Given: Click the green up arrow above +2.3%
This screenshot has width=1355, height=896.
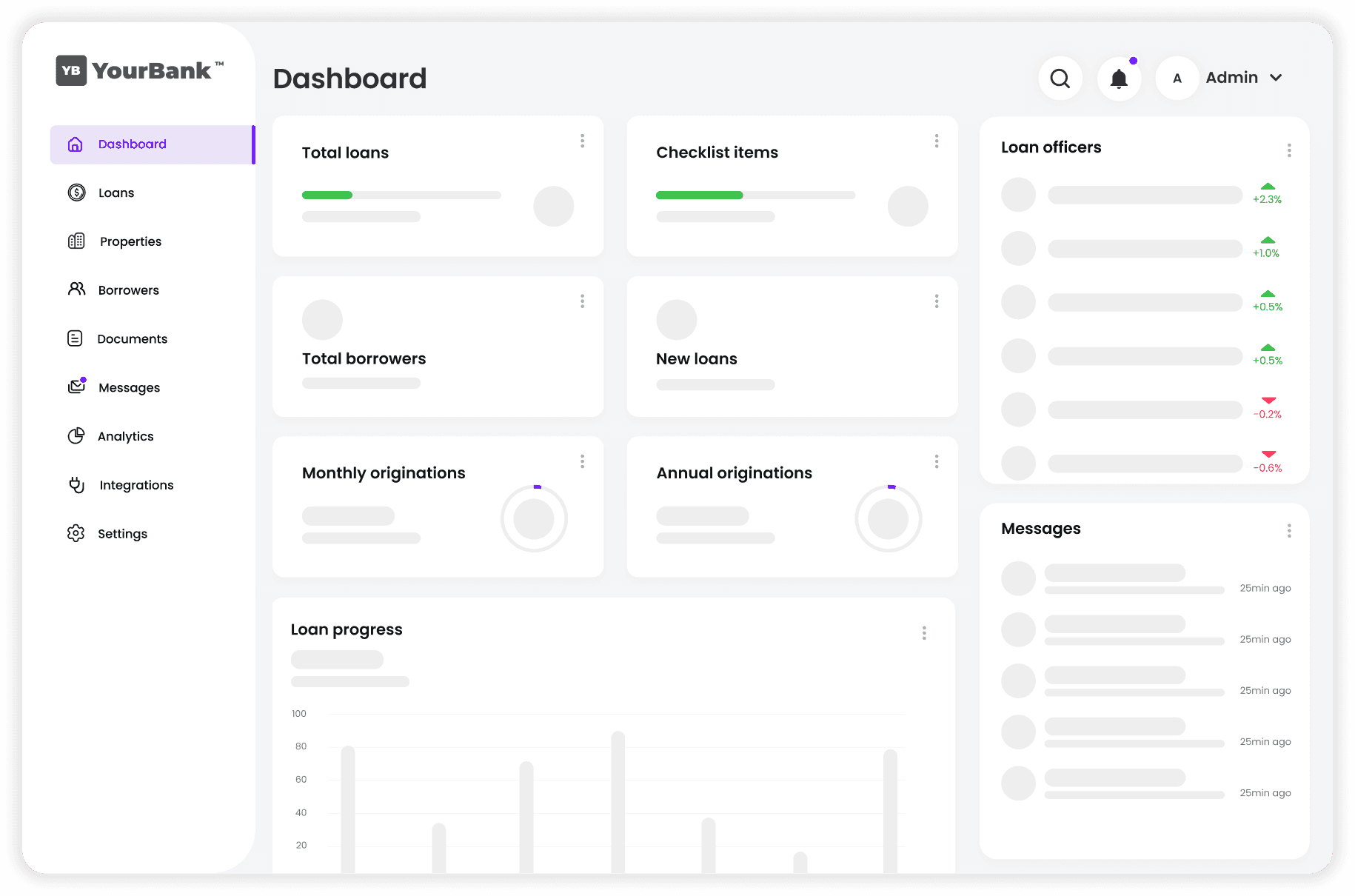Looking at the screenshot, I should click(x=1268, y=187).
